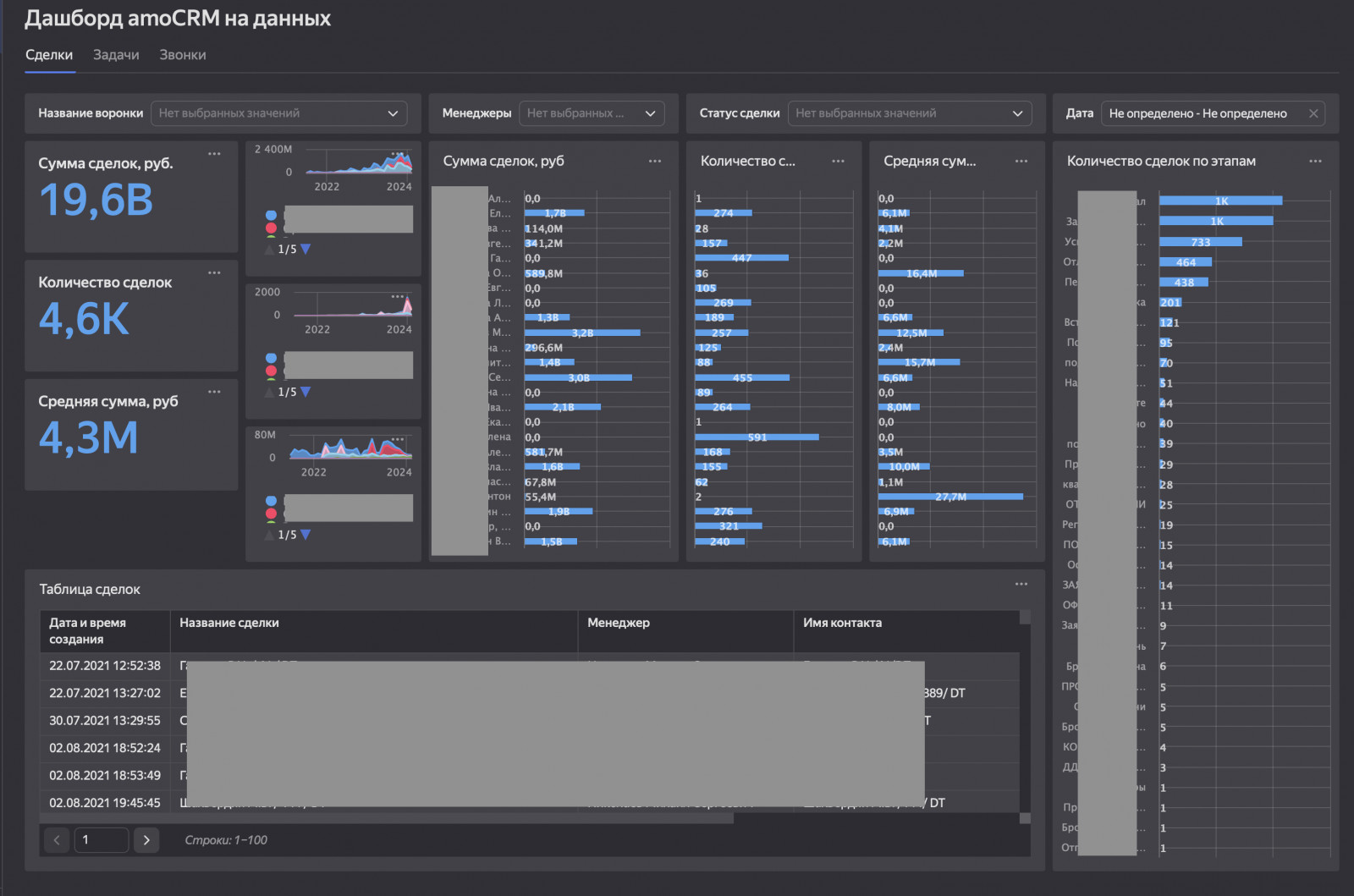The image size is (1354, 896).
Task: Open menu of Сумма сделок, руб bar chart
Action: (x=655, y=161)
